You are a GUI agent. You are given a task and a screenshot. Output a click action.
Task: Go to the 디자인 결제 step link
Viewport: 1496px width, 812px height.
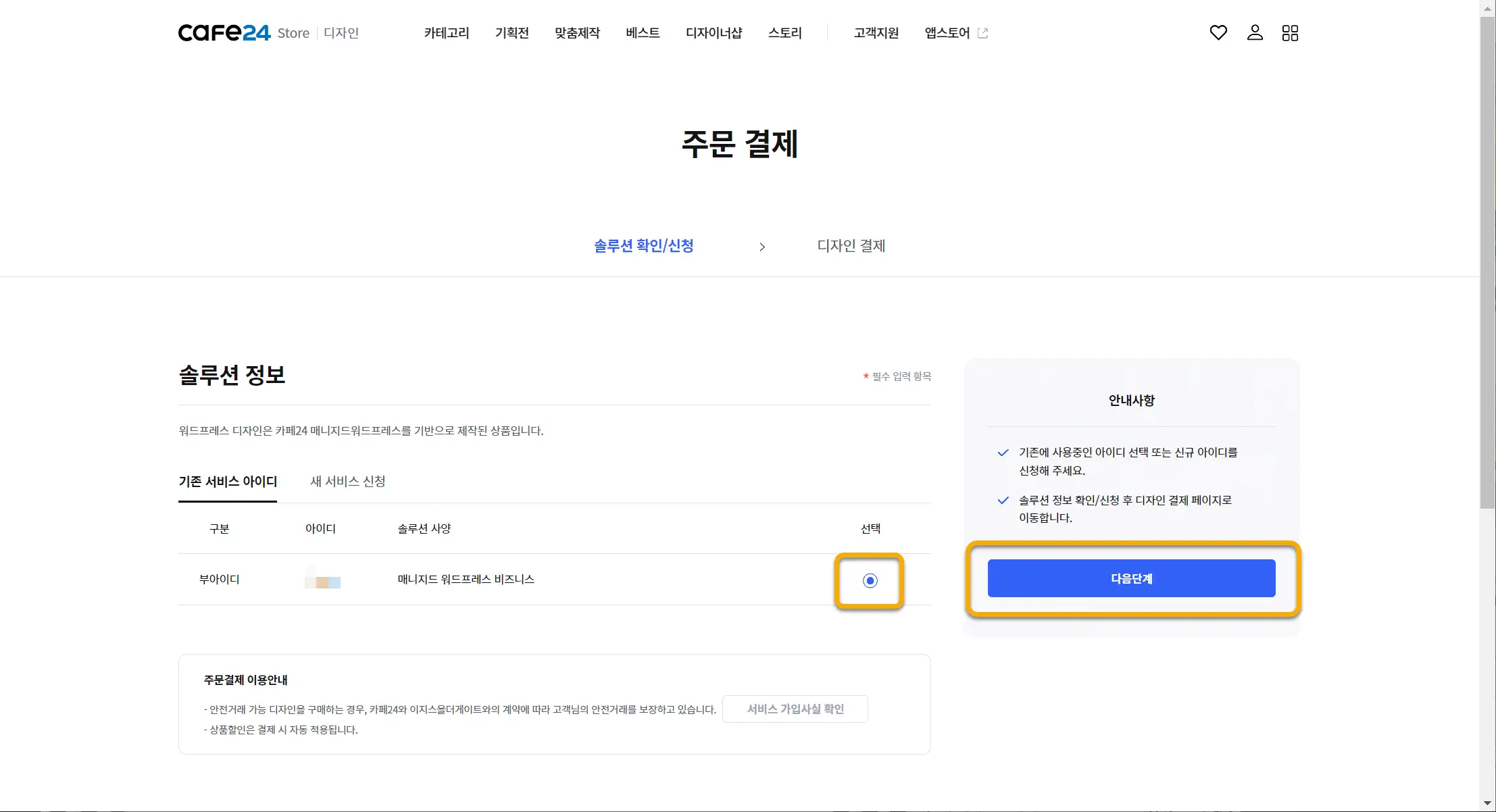[851, 246]
